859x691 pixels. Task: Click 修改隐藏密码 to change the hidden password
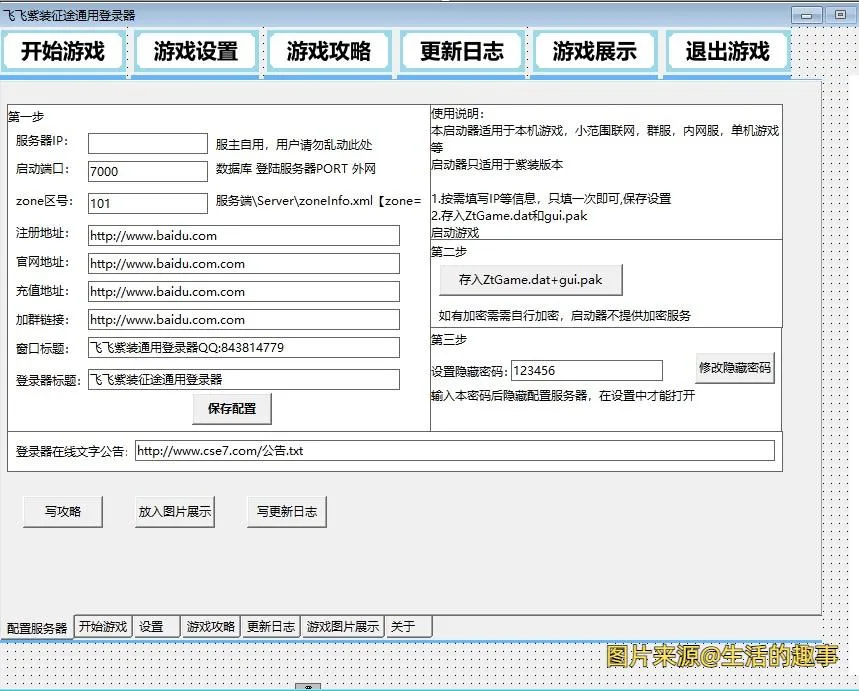pyautogui.click(x=733, y=370)
